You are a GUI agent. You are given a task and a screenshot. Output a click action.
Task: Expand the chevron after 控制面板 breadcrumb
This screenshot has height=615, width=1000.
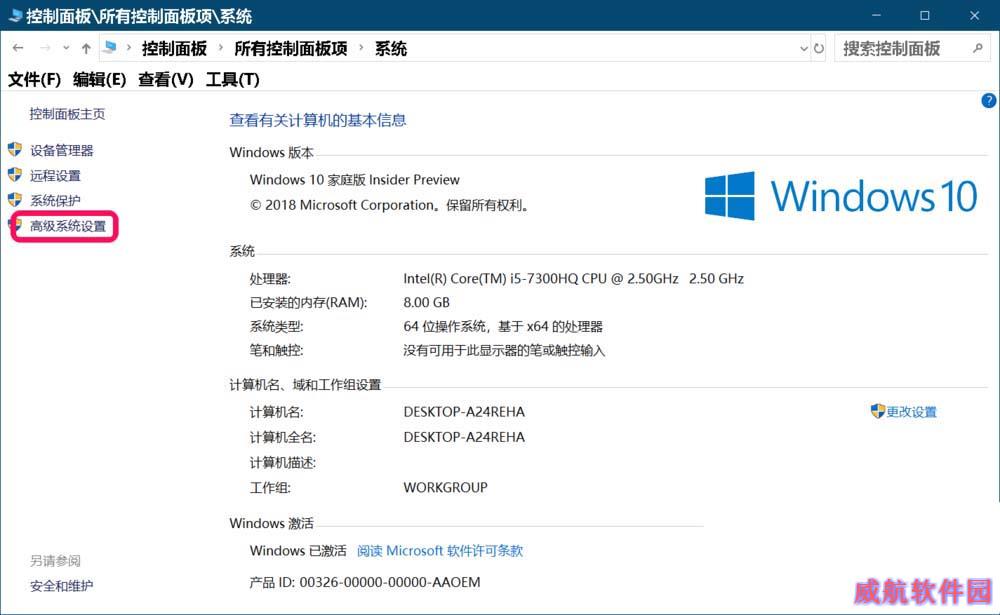click(221, 48)
